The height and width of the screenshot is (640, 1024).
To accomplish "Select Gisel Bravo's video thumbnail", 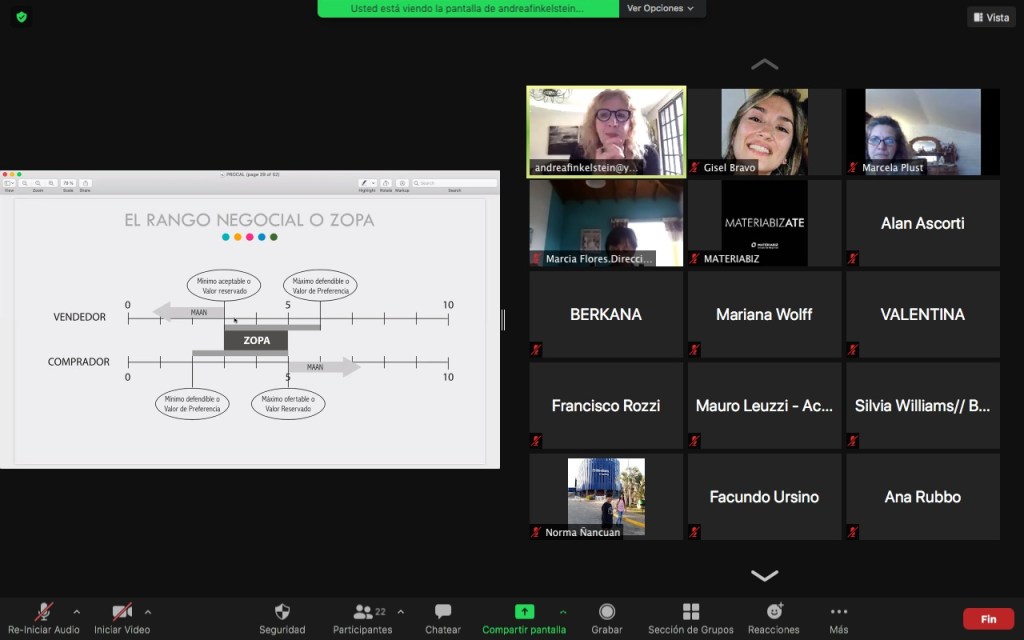I will coord(764,132).
